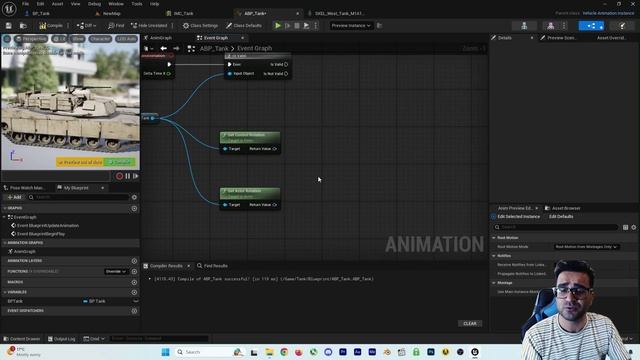Pause the preview viewport playback
The width and height of the screenshot is (640, 360).
coord(128,176)
